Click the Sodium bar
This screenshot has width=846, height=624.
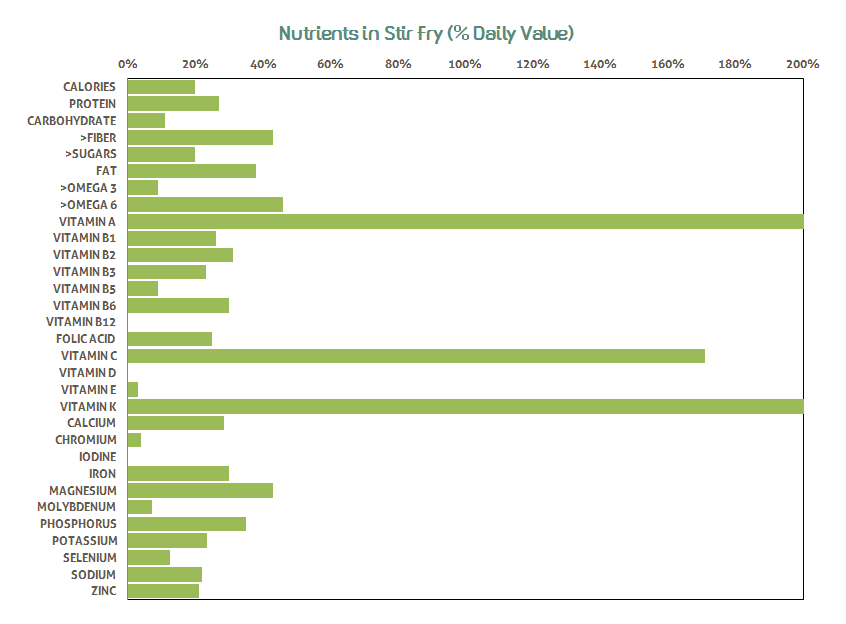(x=165, y=574)
